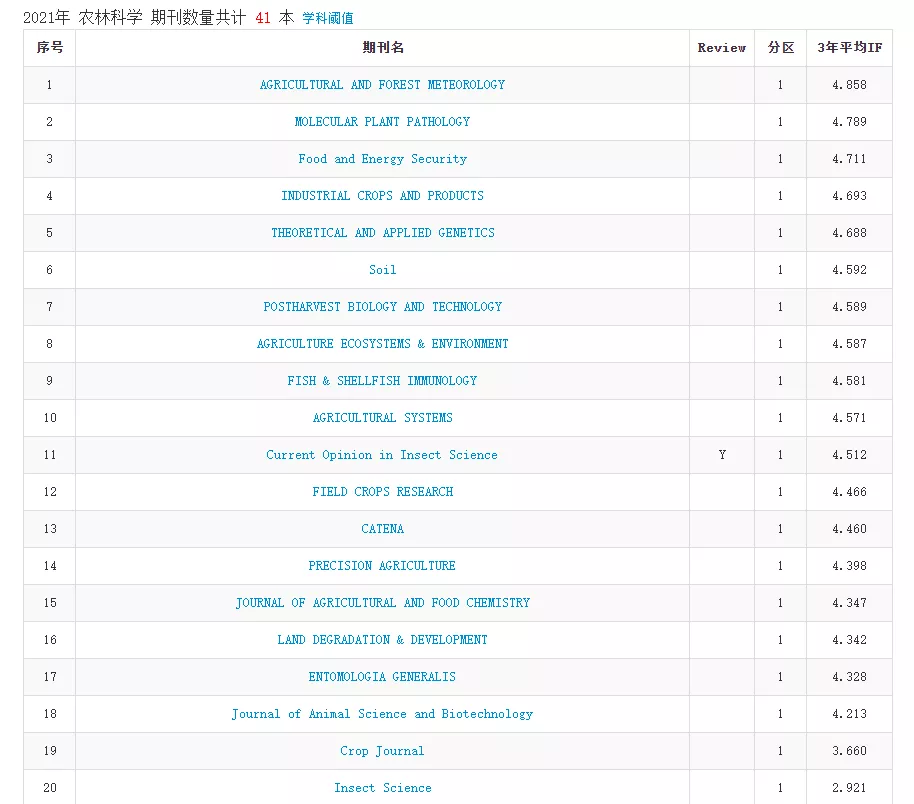Open JOURNAL OF AGRICULTURAL AND FOOD CHEMISTRY
Viewport: 914px width, 804px height.
pyautogui.click(x=382, y=603)
